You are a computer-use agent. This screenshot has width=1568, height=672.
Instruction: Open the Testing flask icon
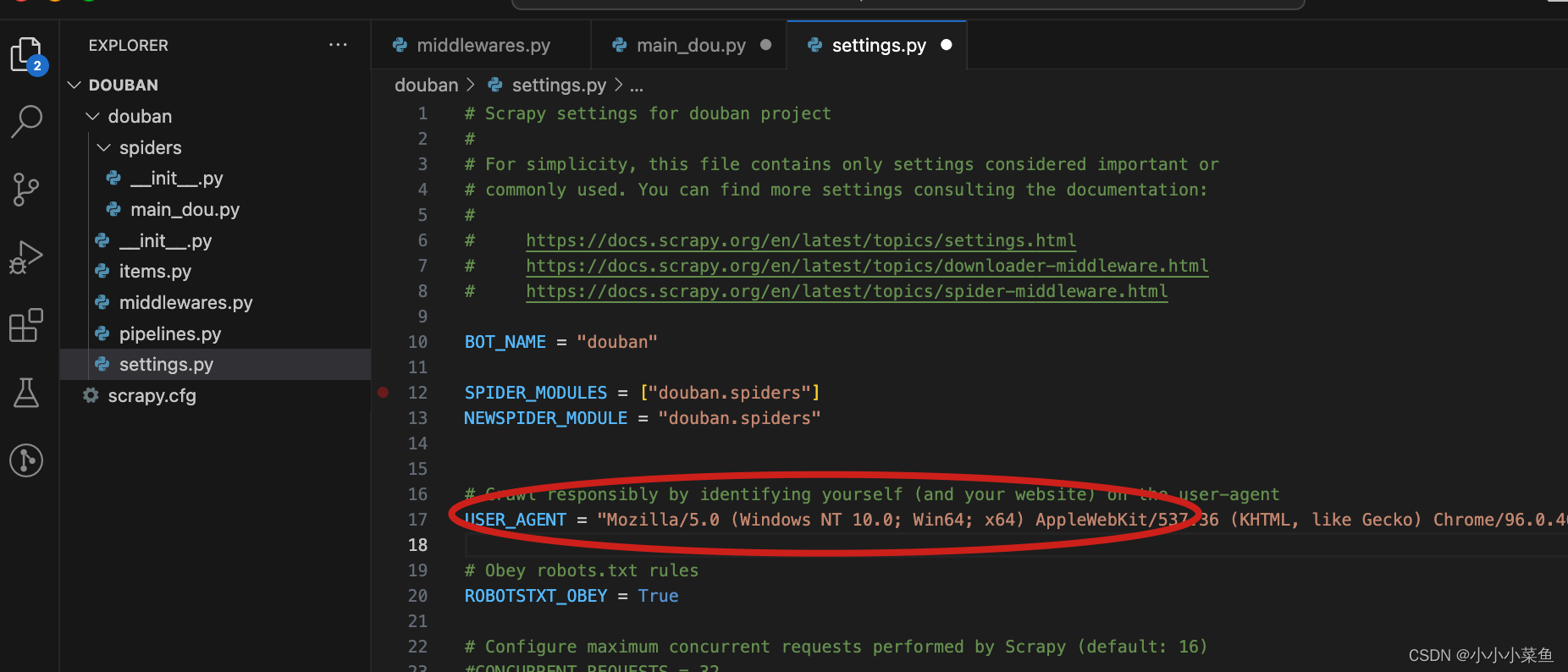[26, 393]
